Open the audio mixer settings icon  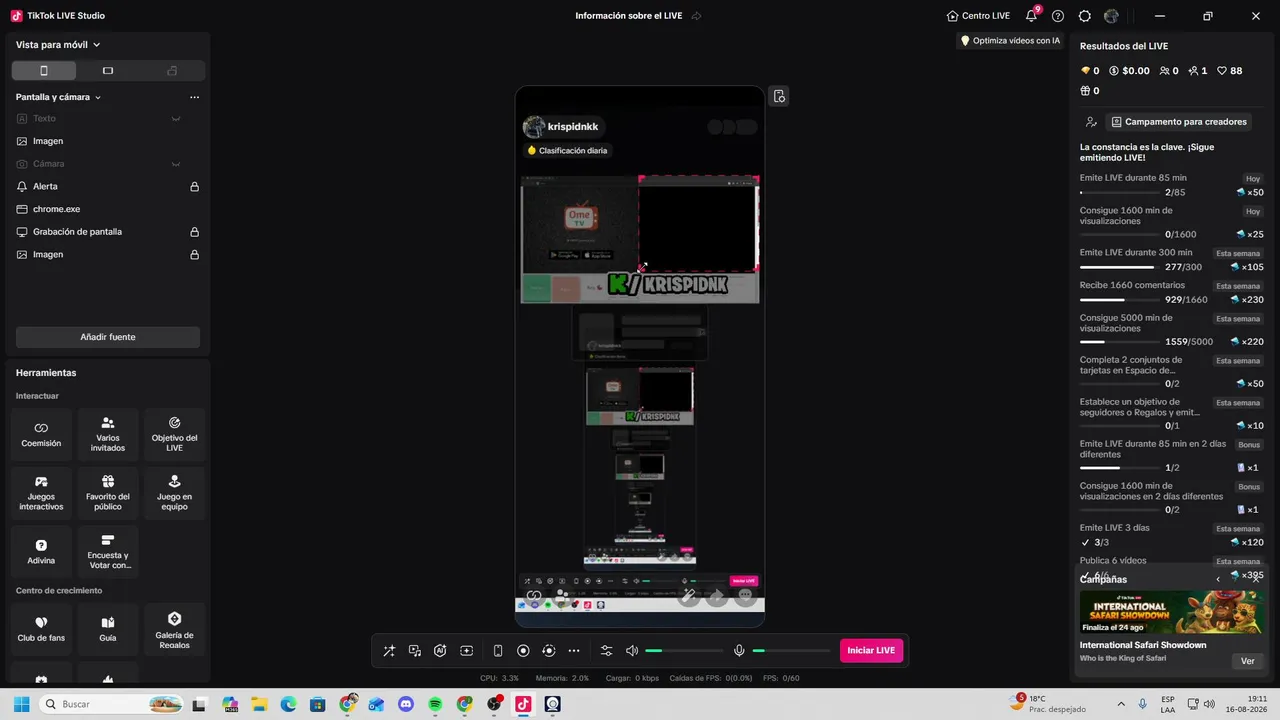tap(606, 651)
